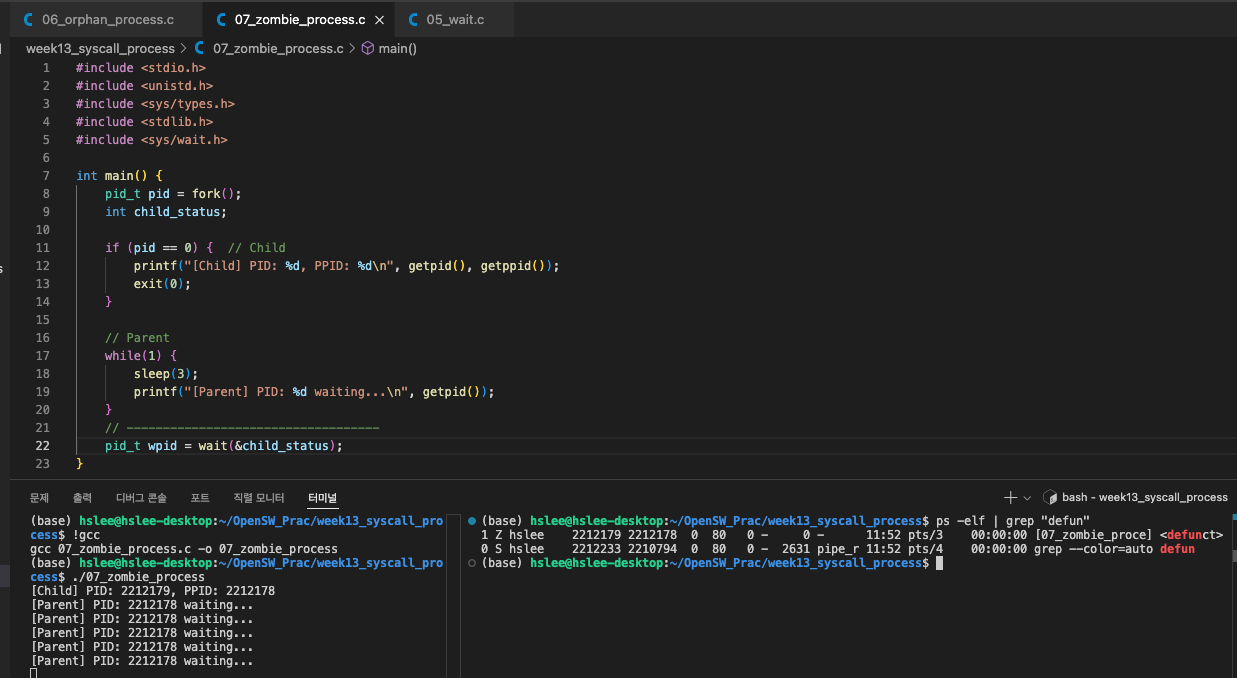
Task: Click the 'pid_t wpid = wait(&child_status);' line
Action: pyautogui.click(x=224, y=446)
